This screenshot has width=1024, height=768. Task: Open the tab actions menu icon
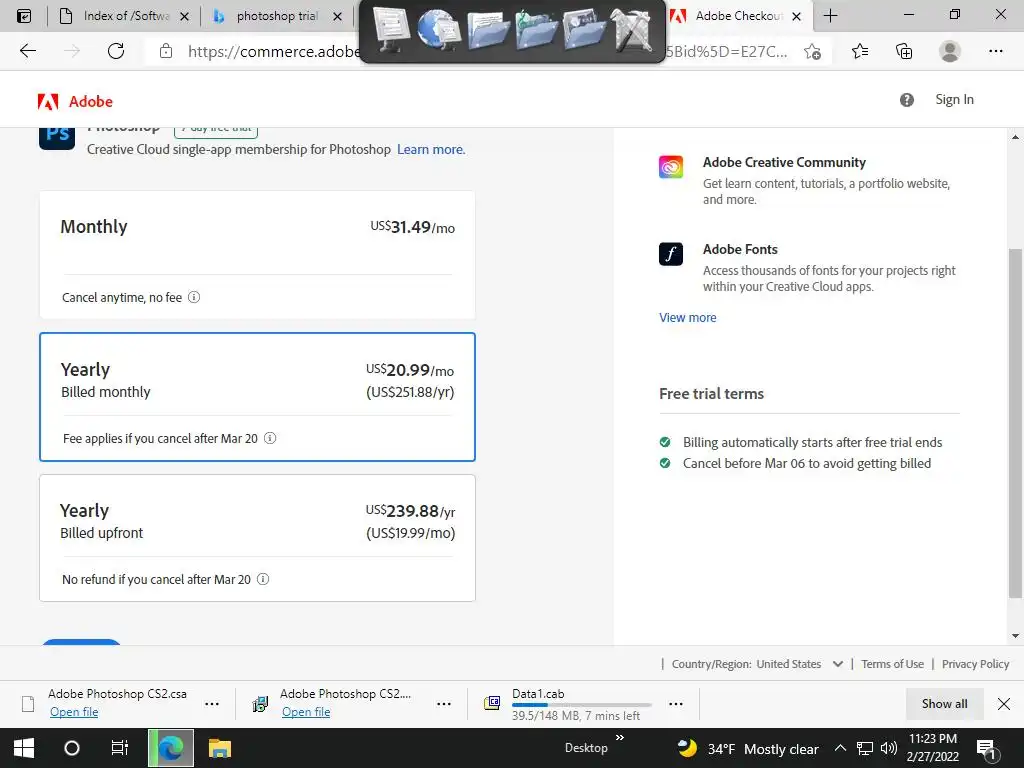pos(24,16)
